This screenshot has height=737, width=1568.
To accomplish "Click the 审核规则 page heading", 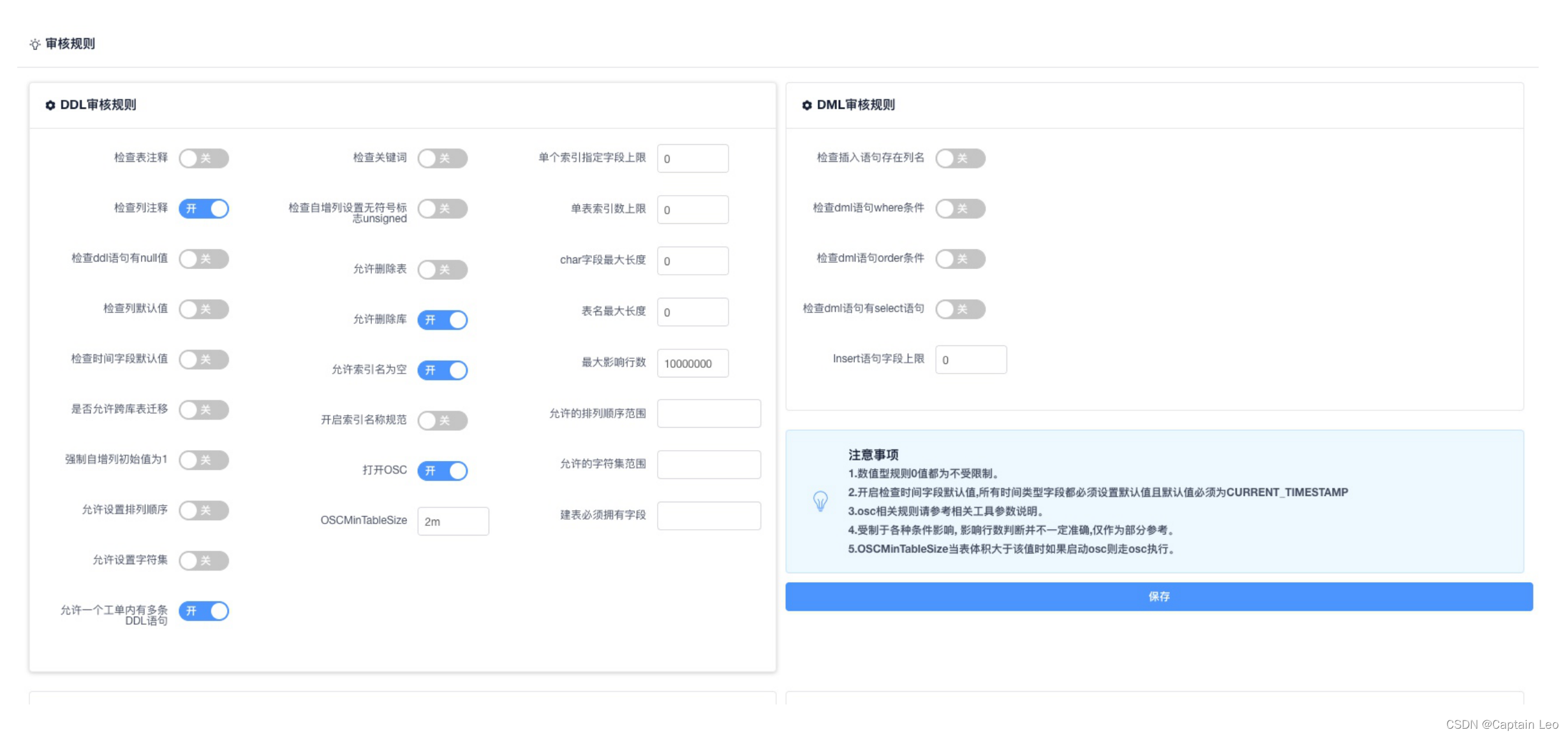I will point(70,44).
